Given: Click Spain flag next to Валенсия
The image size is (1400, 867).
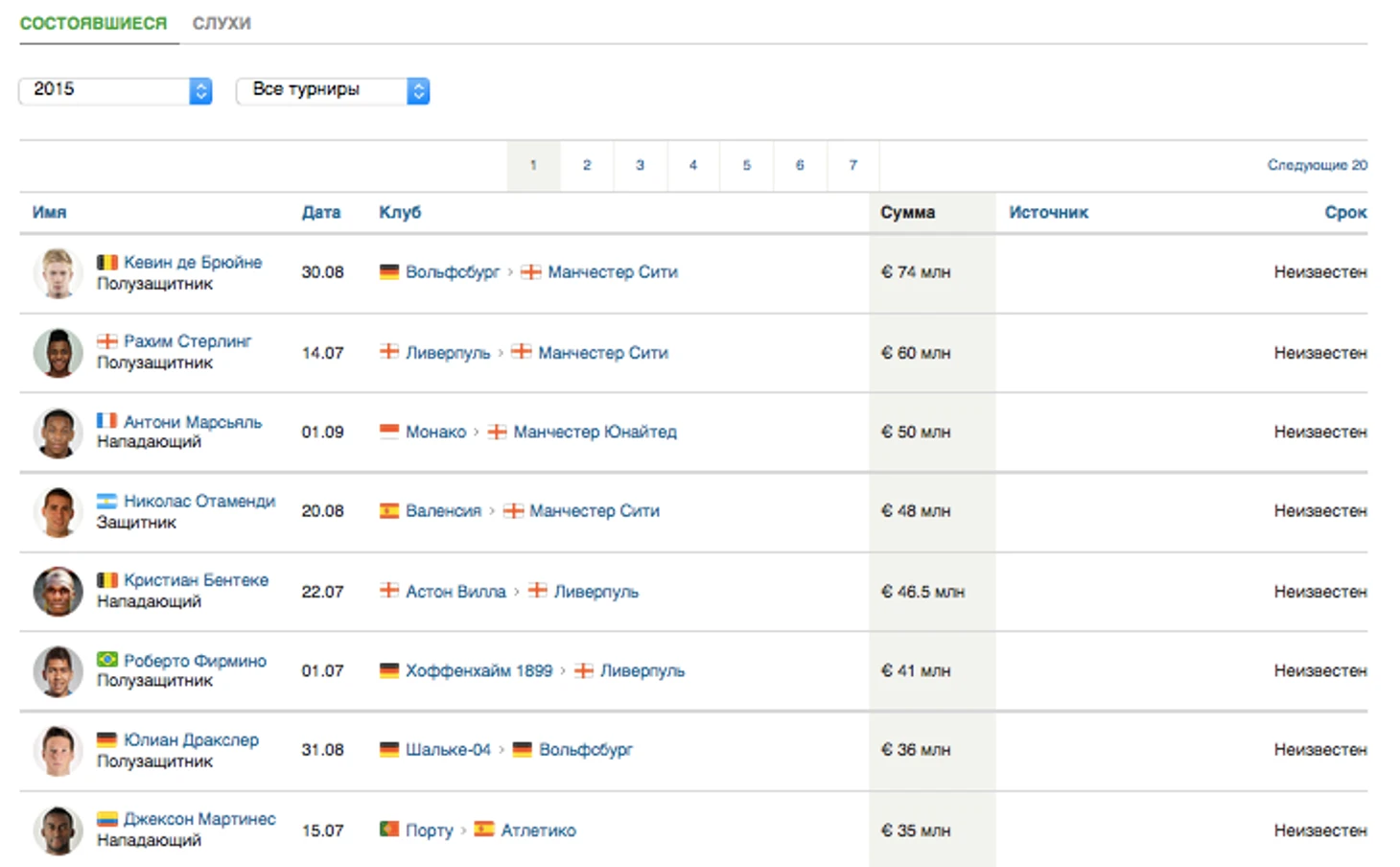Looking at the screenshot, I should pyautogui.click(x=389, y=511).
